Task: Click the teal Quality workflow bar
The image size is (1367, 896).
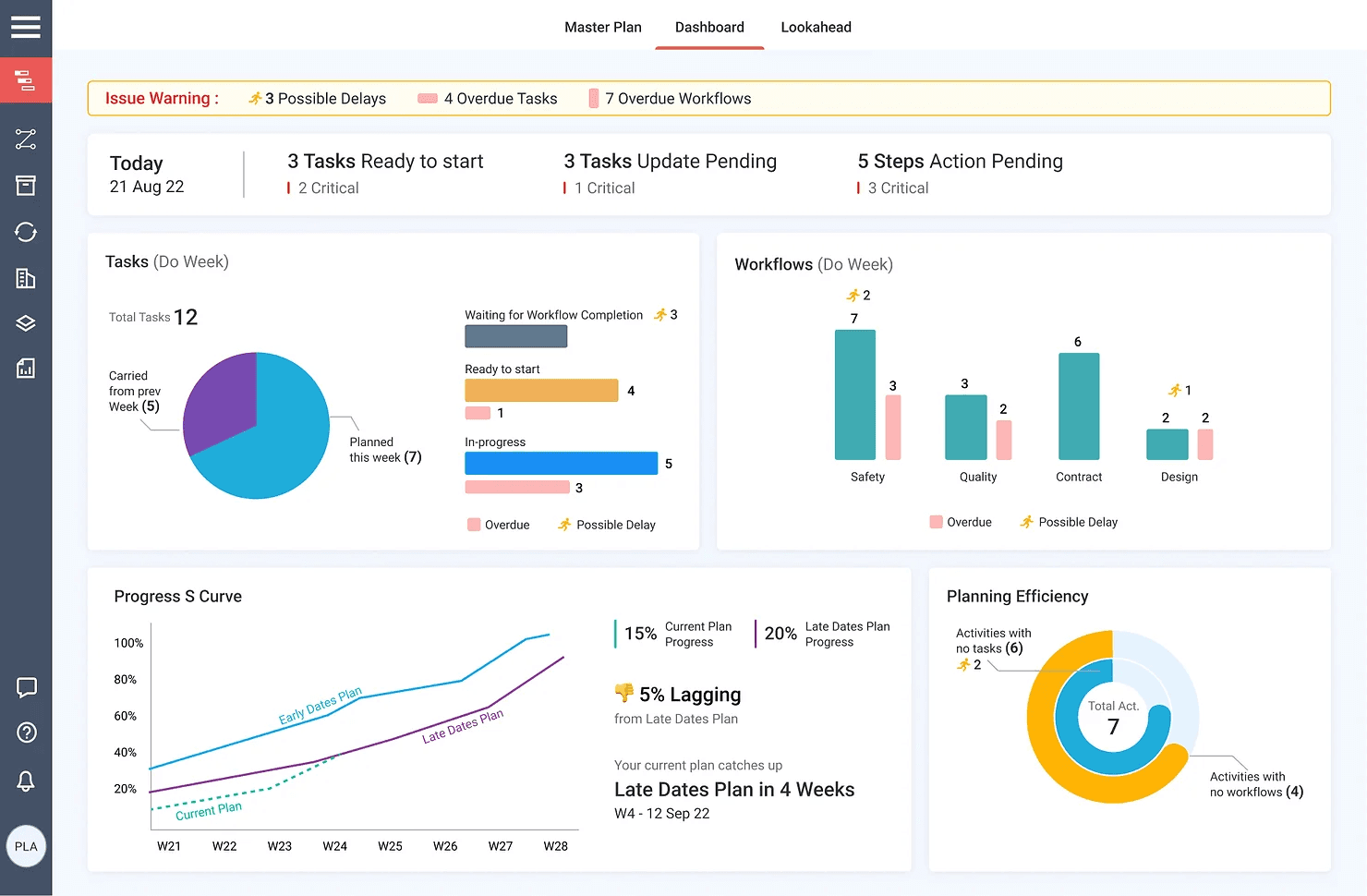Action: [x=966, y=428]
